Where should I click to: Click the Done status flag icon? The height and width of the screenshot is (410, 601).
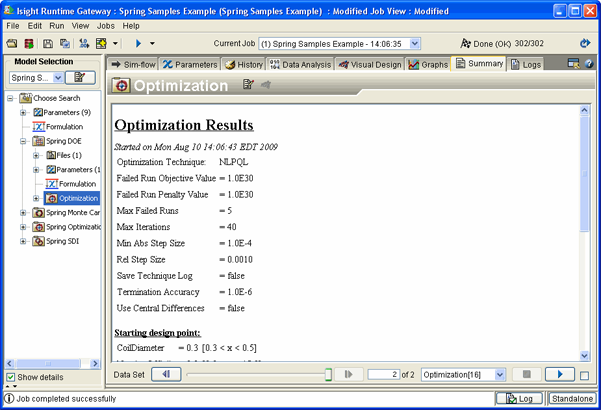coord(465,43)
